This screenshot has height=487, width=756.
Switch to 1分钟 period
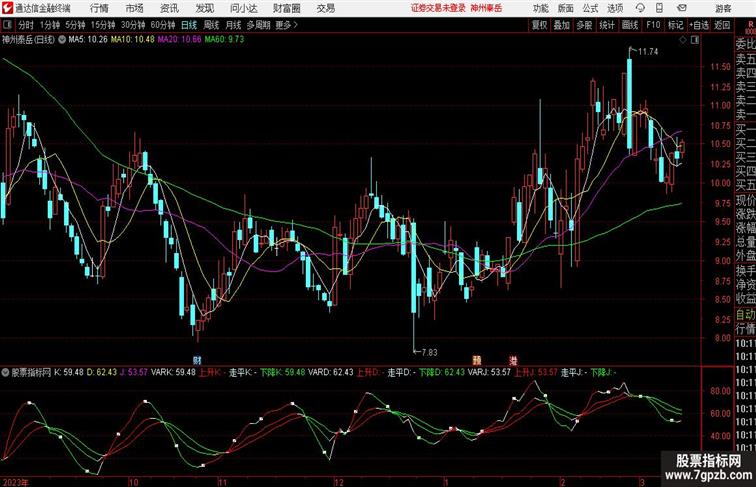pos(50,25)
